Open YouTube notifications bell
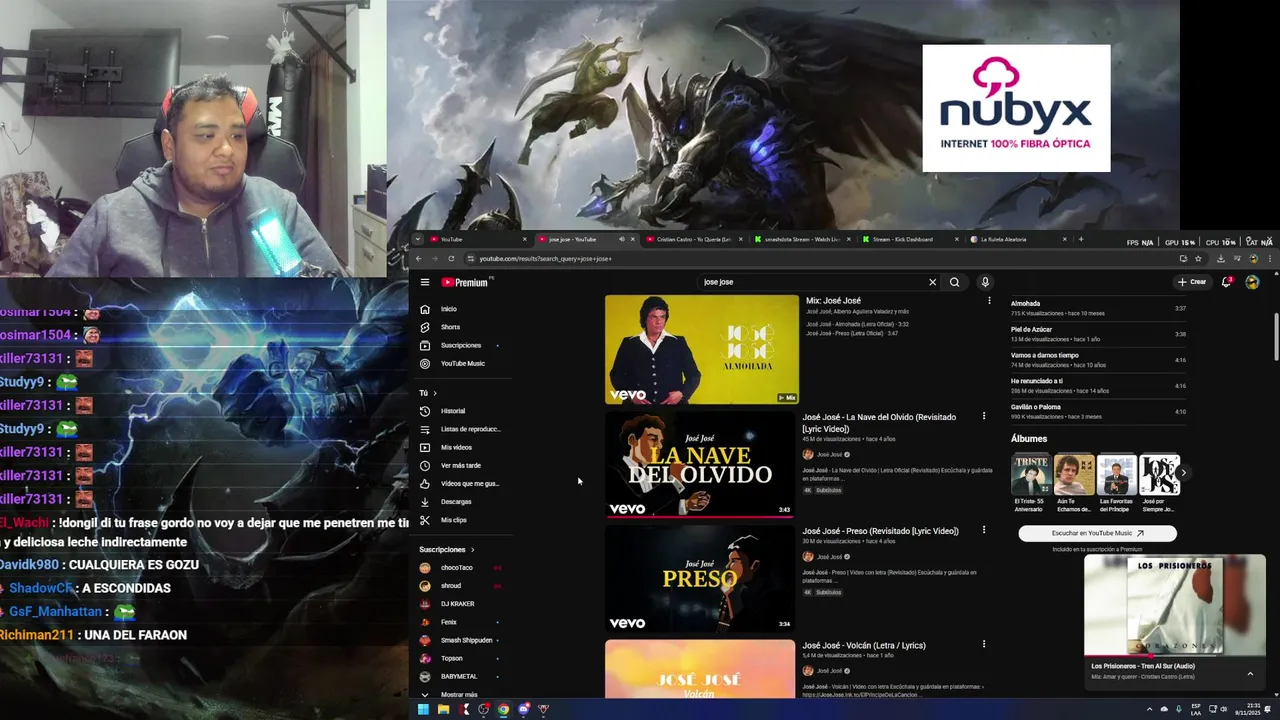The width and height of the screenshot is (1280, 720). click(x=1227, y=282)
